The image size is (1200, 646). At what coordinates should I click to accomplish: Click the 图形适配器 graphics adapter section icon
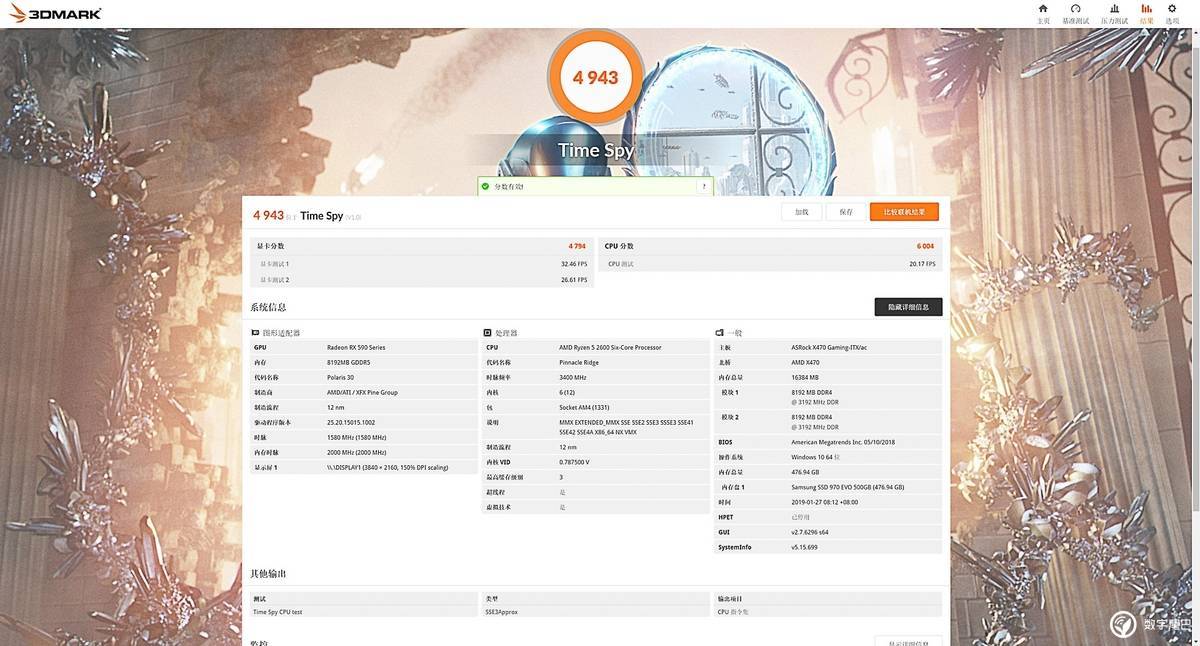click(255, 332)
